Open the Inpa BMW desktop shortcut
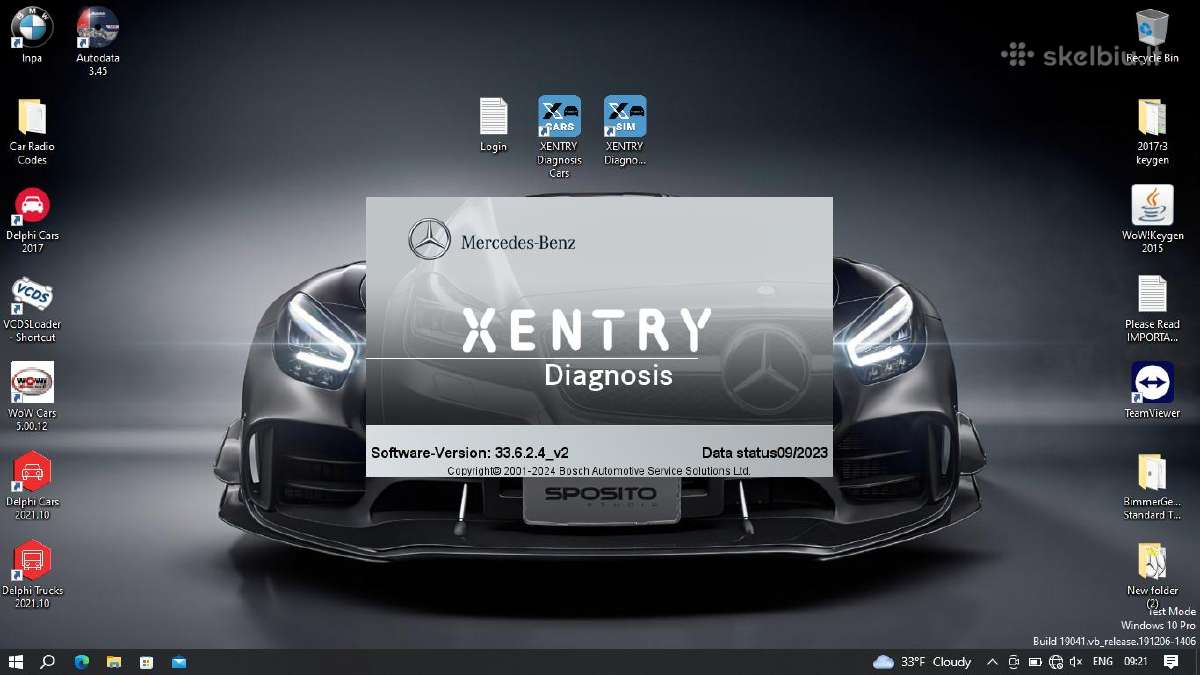This screenshot has height=675, width=1200. 32,36
